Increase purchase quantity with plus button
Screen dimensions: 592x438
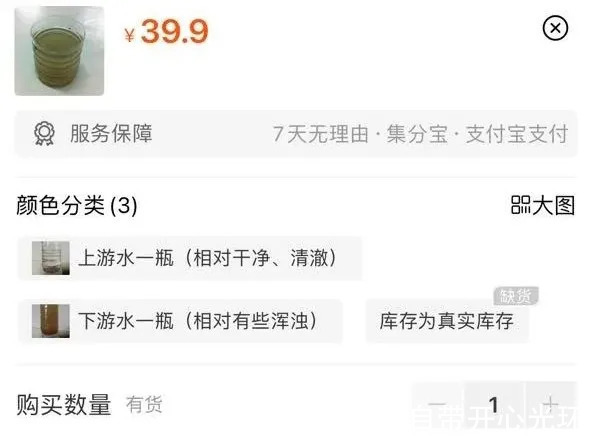pos(551,404)
